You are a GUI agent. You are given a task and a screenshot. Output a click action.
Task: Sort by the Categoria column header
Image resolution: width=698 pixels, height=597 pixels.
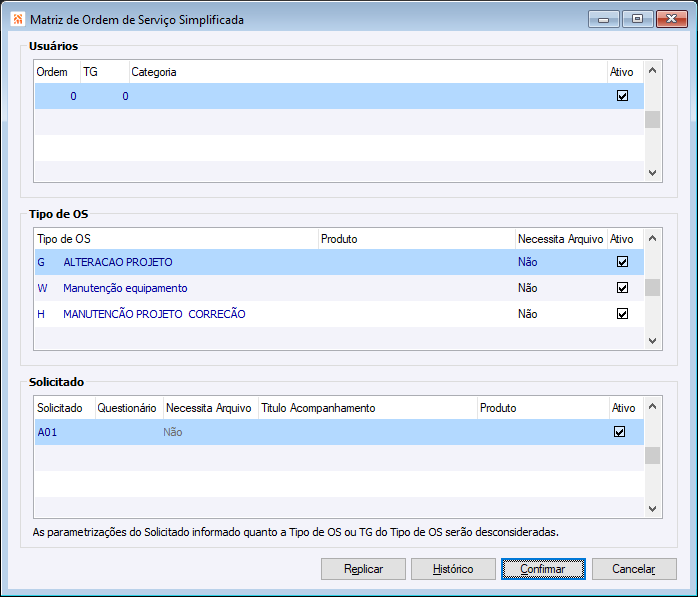366,72
